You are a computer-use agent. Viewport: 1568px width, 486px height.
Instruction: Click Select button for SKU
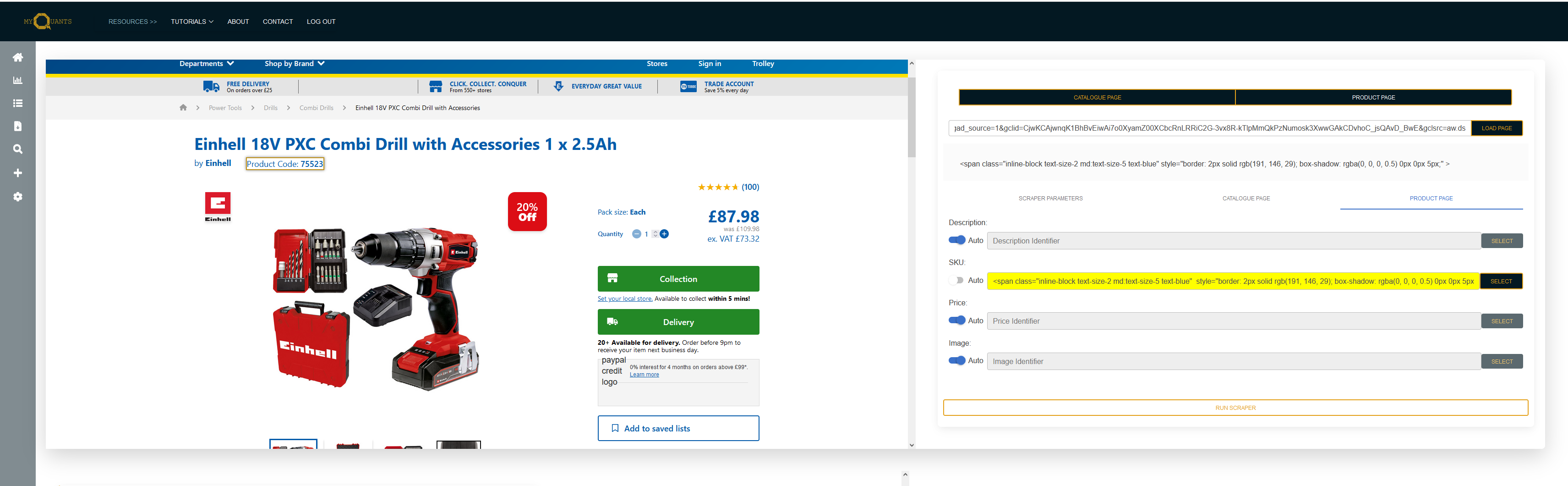[1501, 281]
